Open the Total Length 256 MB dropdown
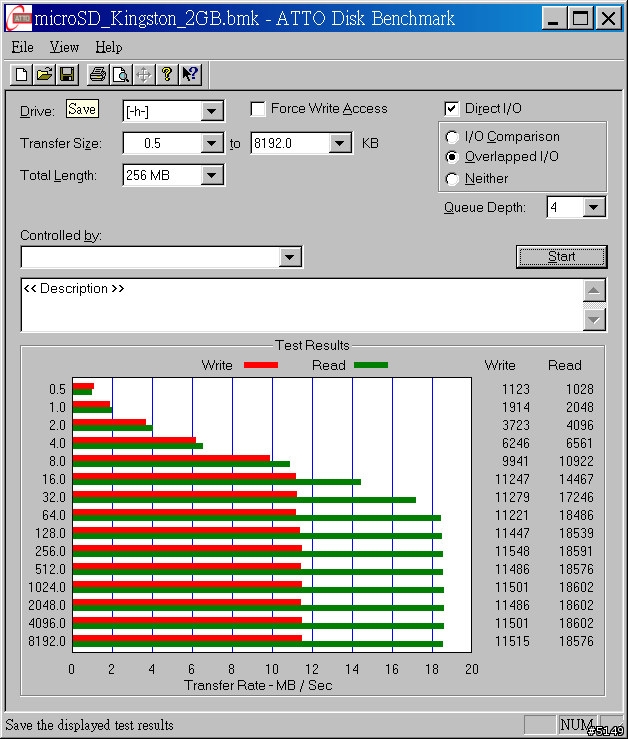 [x=212, y=175]
